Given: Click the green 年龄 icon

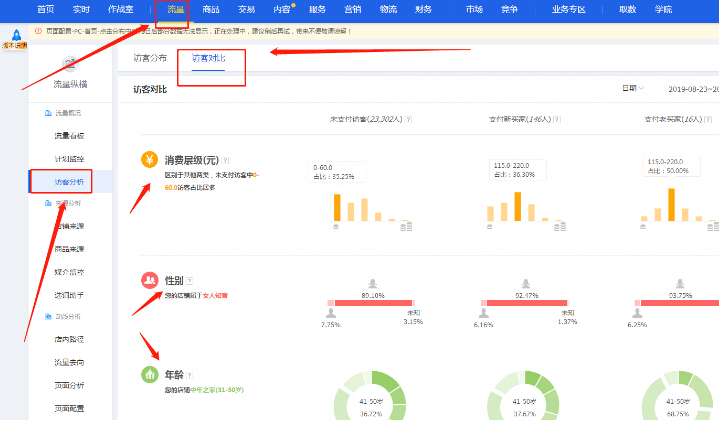Looking at the screenshot, I should click(x=149, y=374).
